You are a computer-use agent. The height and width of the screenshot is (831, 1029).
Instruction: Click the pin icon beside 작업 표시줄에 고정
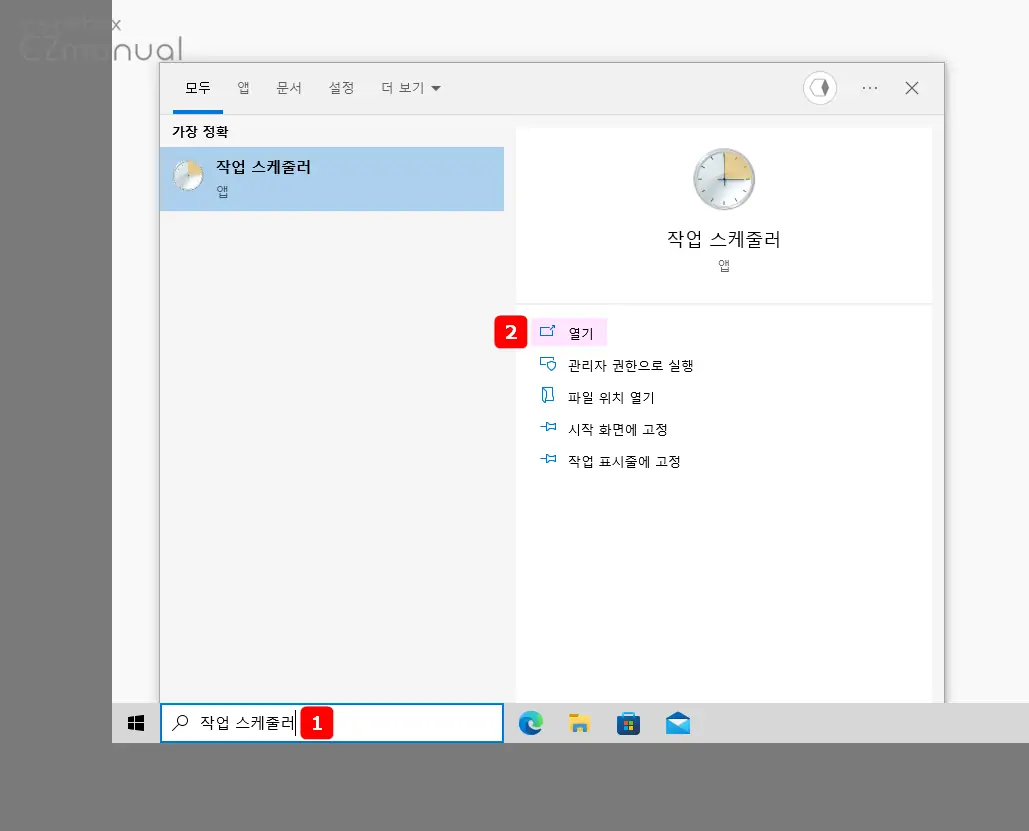[x=548, y=459]
